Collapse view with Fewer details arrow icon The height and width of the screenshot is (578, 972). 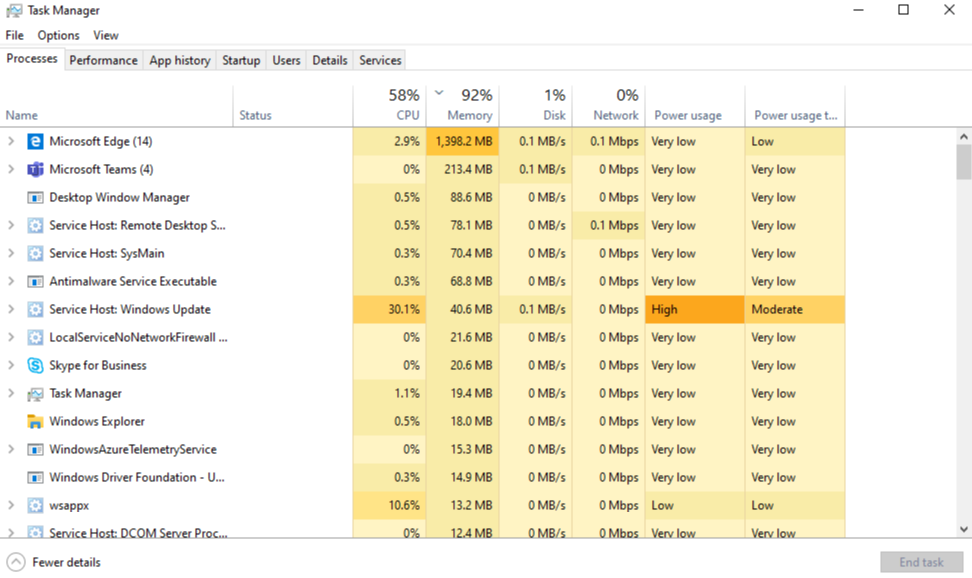coord(15,562)
